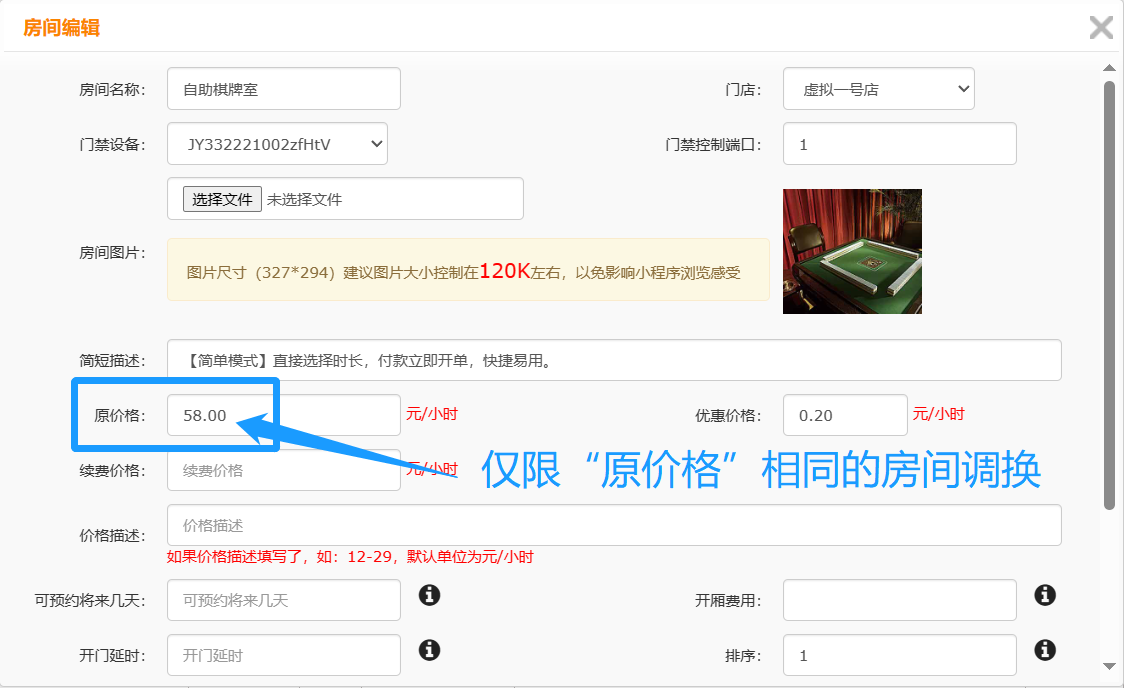The height and width of the screenshot is (688, 1124).
Task: Open the 门禁设备 dropdown
Action: 277,144
